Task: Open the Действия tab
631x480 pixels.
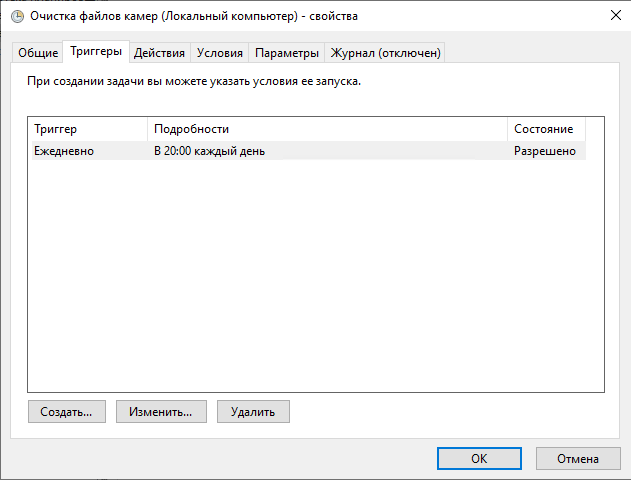Action: [x=159, y=53]
